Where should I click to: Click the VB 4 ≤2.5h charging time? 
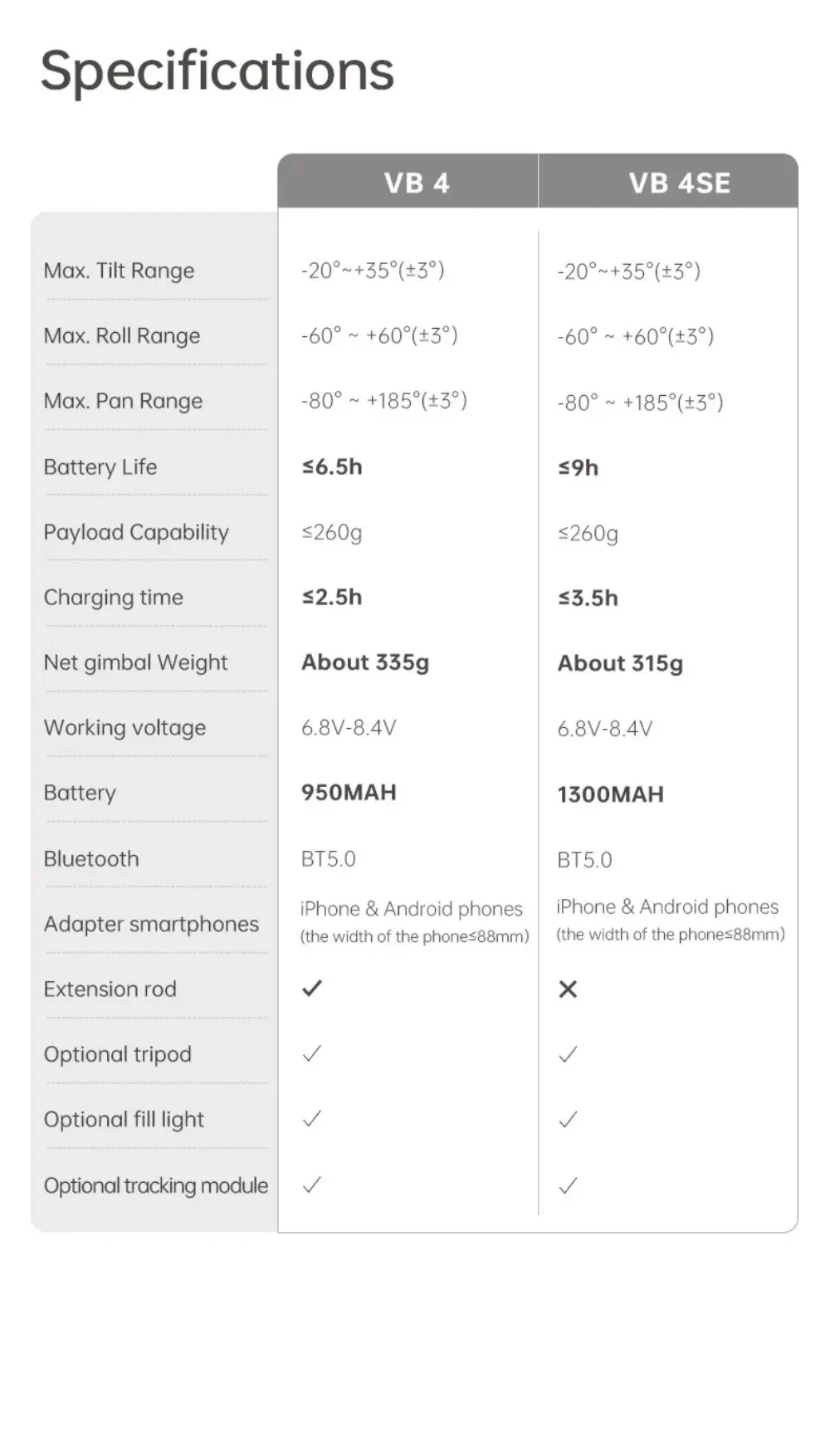click(332, 598)
